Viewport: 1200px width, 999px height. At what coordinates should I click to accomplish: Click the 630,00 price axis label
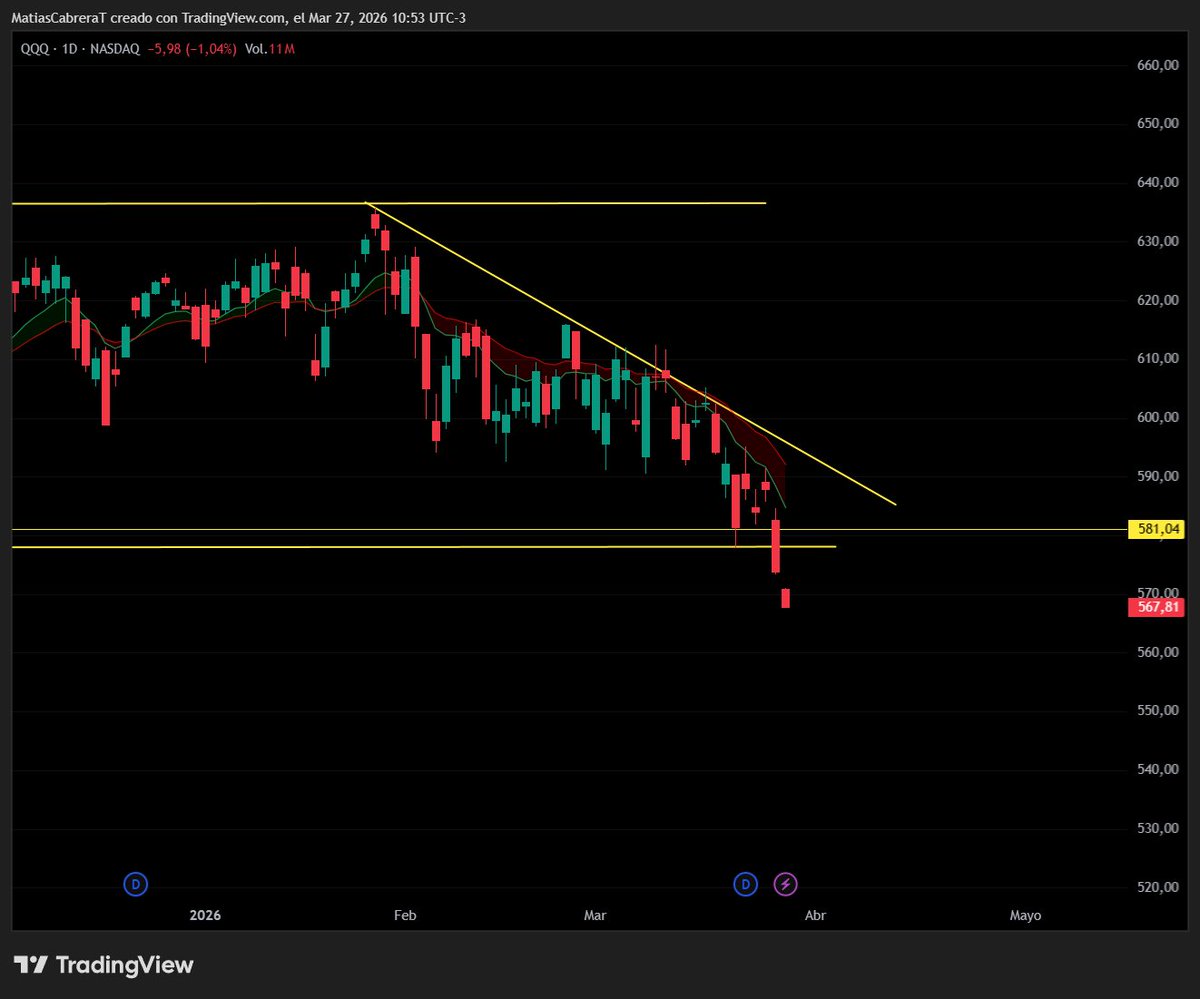[1158, 241]
